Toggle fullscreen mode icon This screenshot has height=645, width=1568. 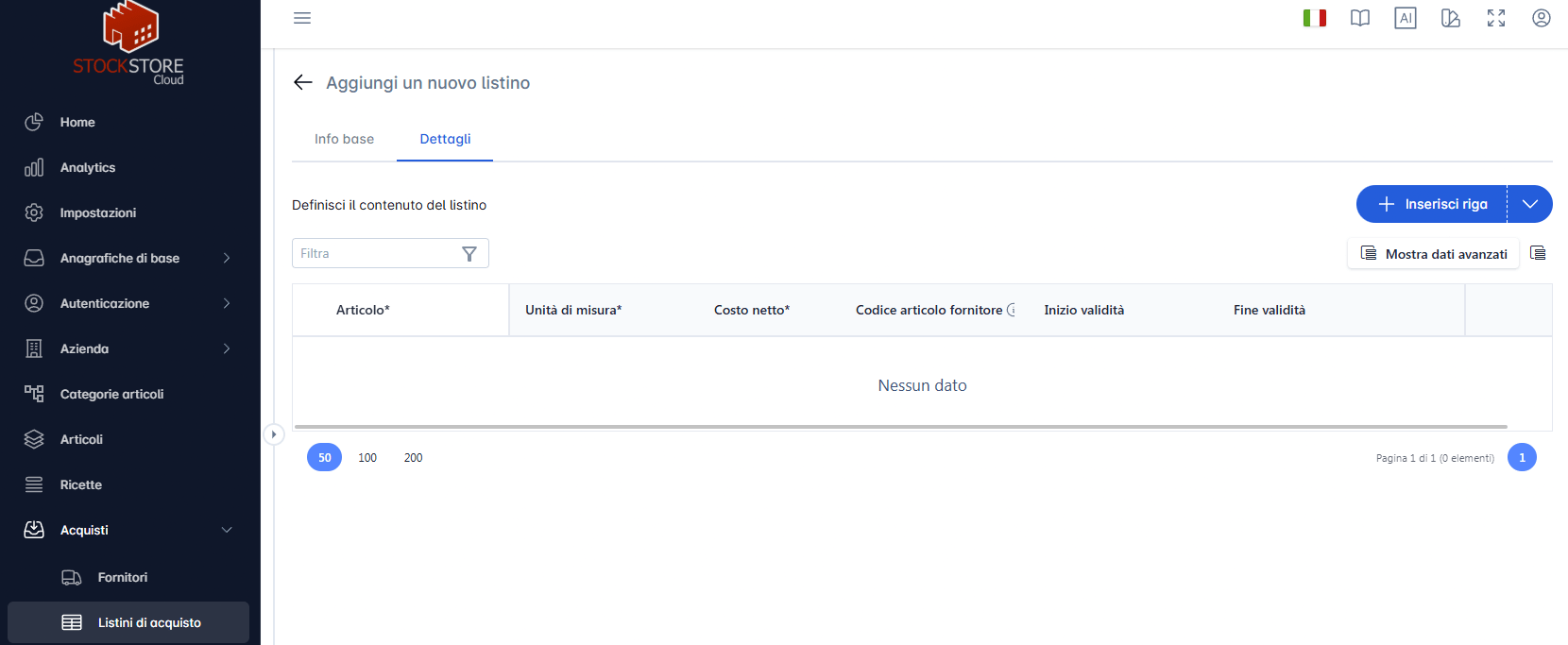coord(1496,18)
